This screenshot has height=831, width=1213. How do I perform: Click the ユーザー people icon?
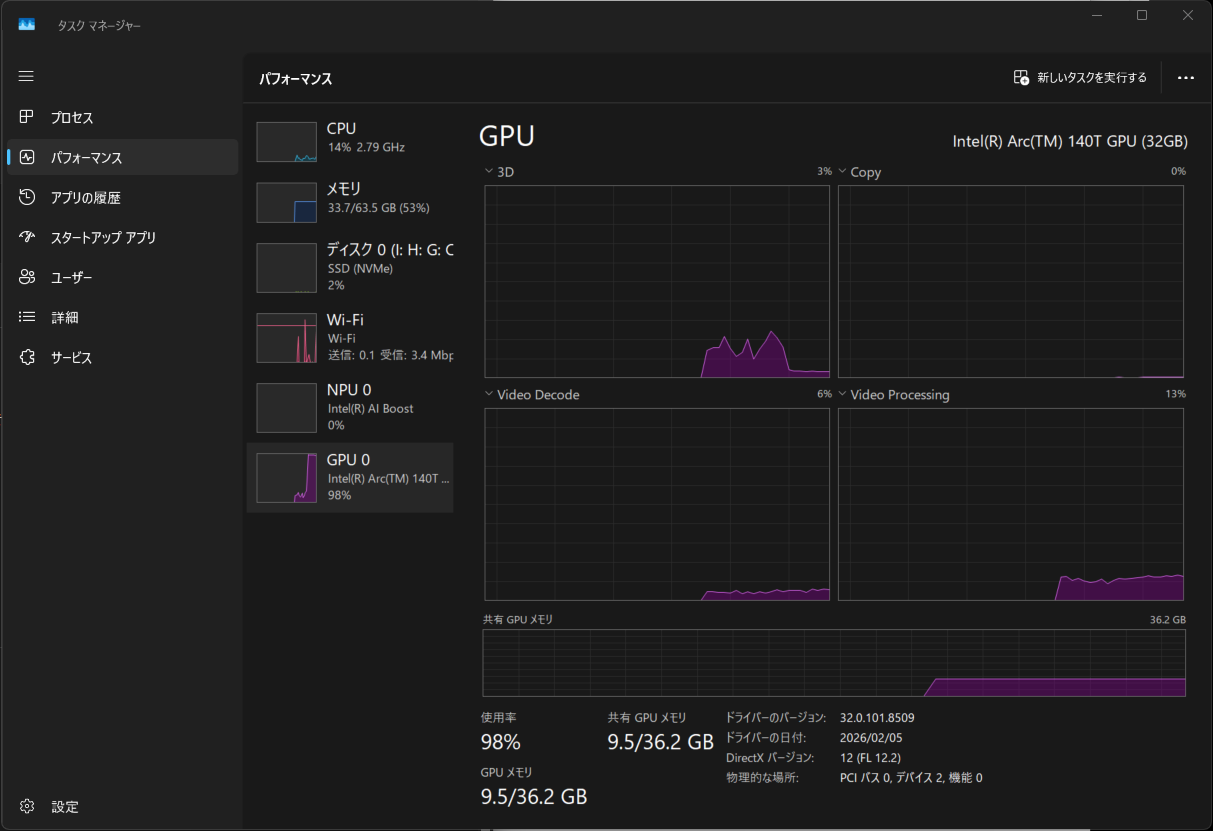click(x=27, y=277)
